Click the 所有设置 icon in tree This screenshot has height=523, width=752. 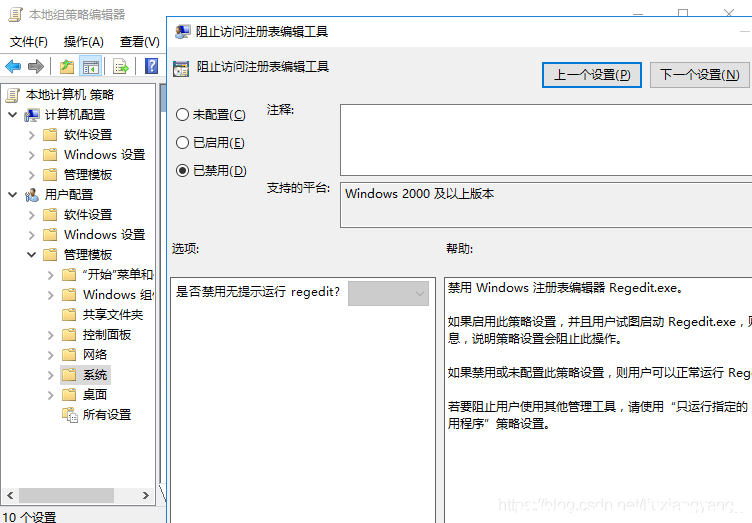[70, 415]
